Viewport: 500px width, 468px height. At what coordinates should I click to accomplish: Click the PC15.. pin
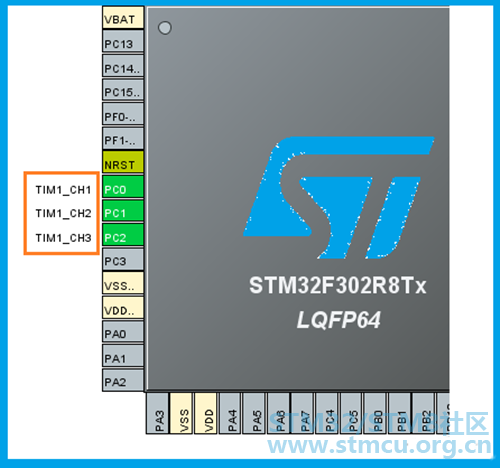pyautogui.click(x=123, y=90)
